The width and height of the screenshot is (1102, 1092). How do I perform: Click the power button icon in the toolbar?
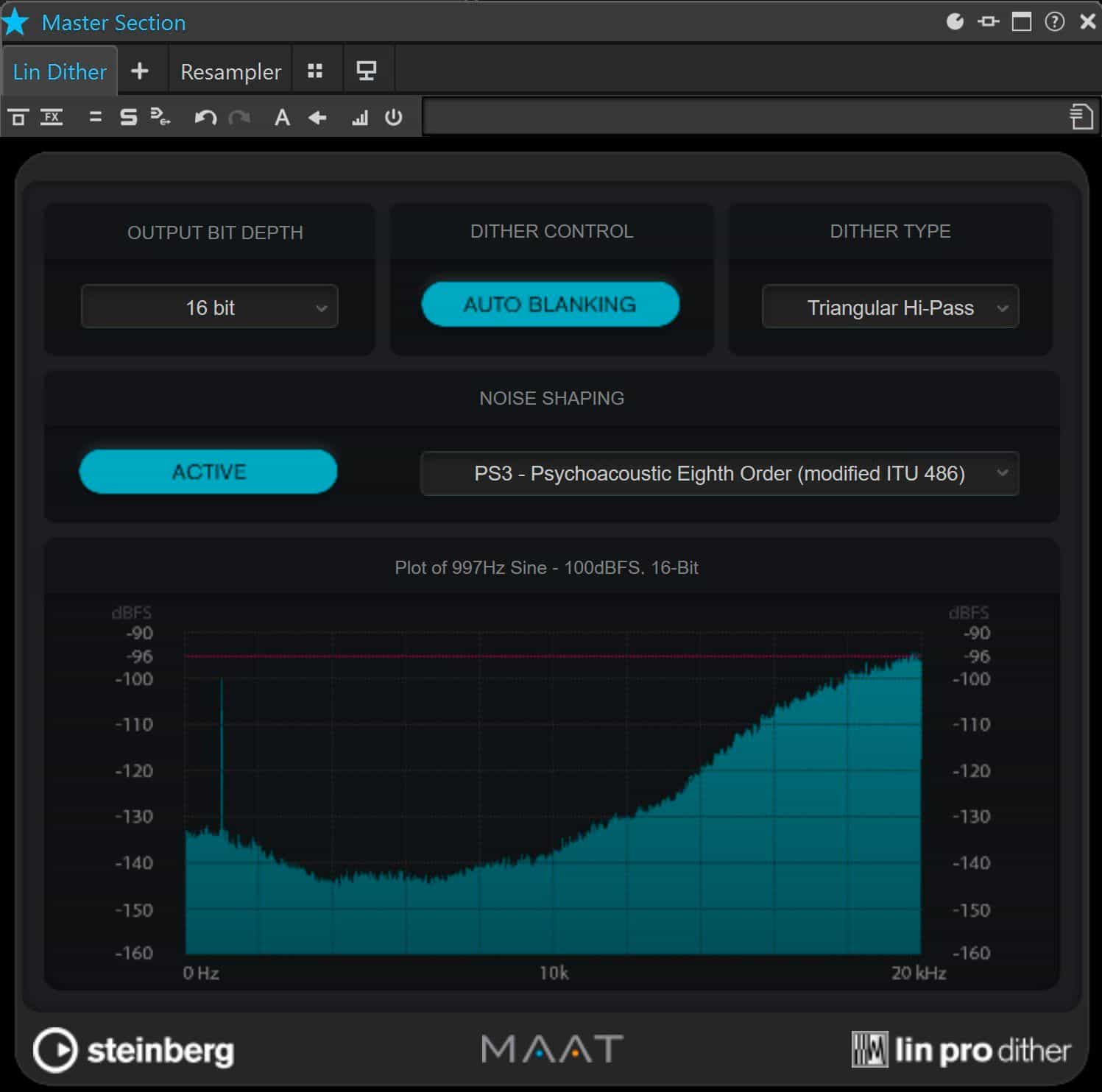[x=393, y=117]
